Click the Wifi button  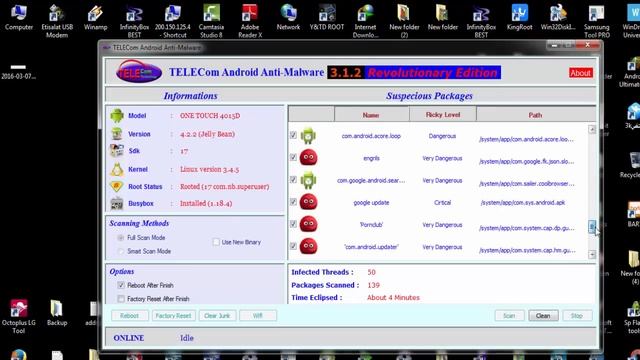tap(258, 316)
